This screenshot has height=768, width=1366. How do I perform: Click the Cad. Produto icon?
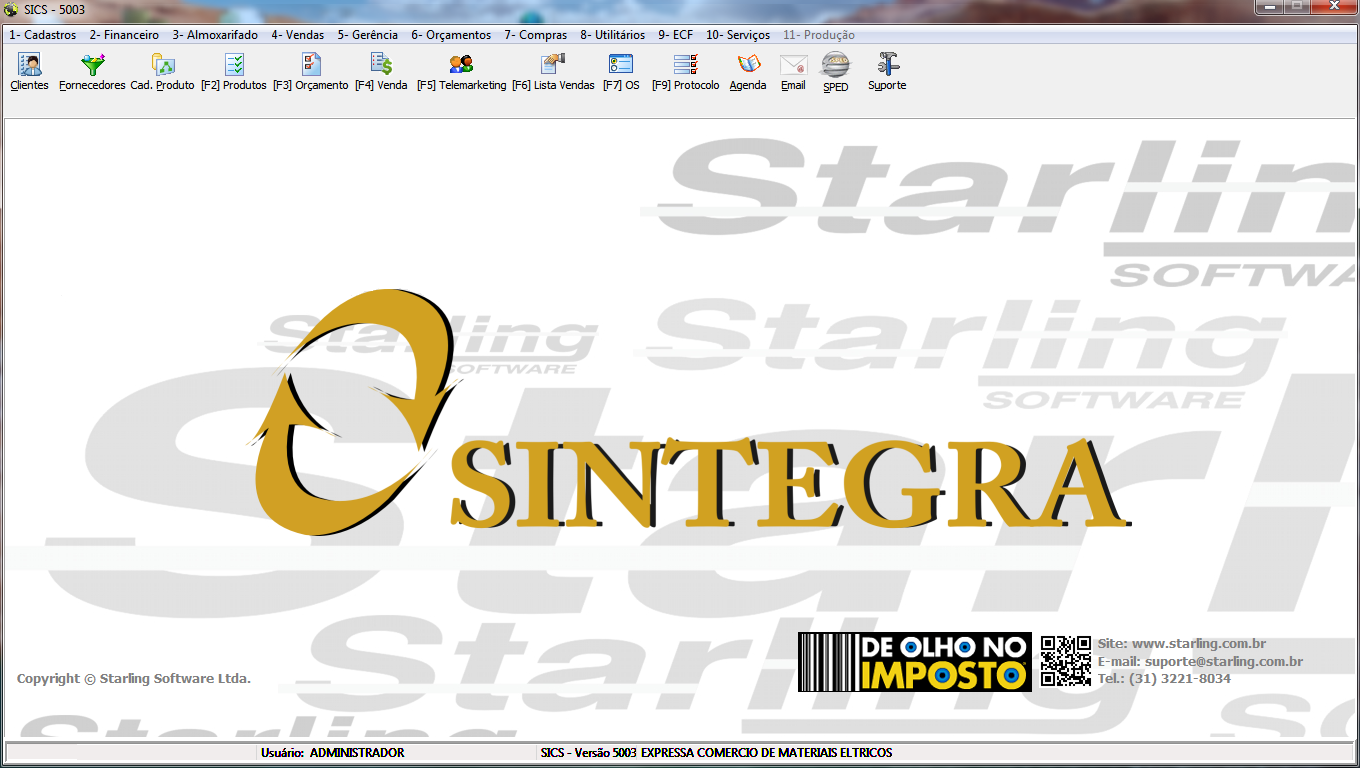point(162,65)
